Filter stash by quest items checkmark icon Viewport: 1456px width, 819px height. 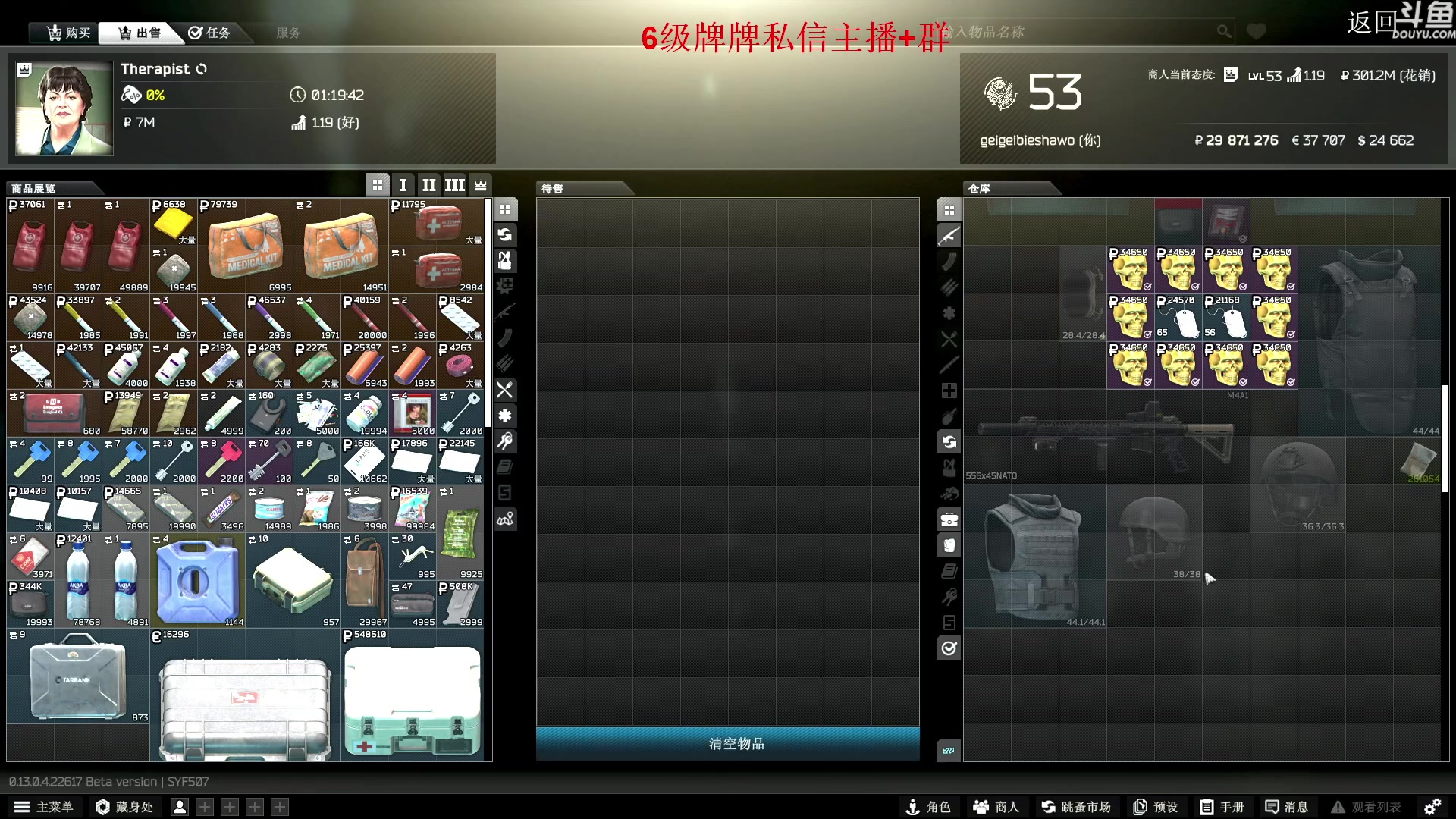(949, 648)
